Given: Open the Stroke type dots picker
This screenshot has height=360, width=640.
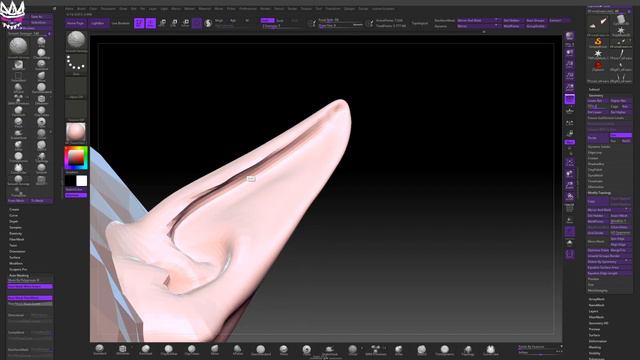Looking at the screenshot, I should (76, 65).
